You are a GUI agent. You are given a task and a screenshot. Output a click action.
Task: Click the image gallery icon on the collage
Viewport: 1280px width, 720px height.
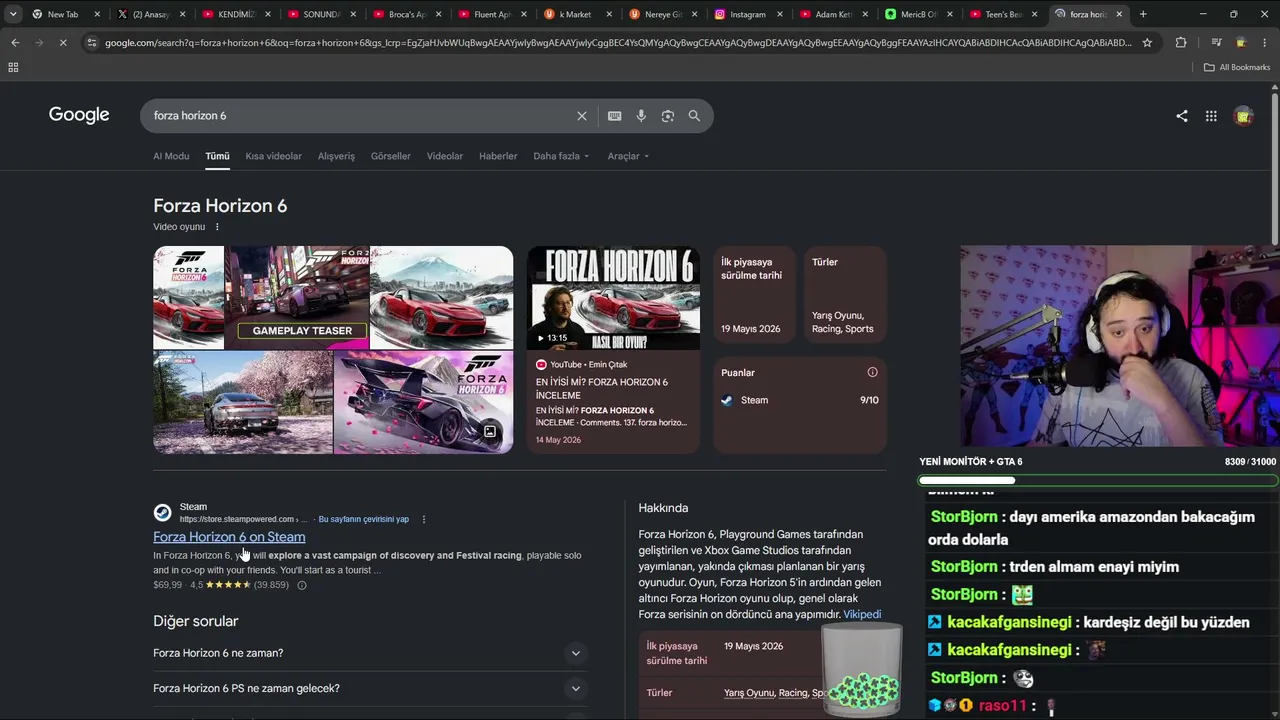pos(490,432)
